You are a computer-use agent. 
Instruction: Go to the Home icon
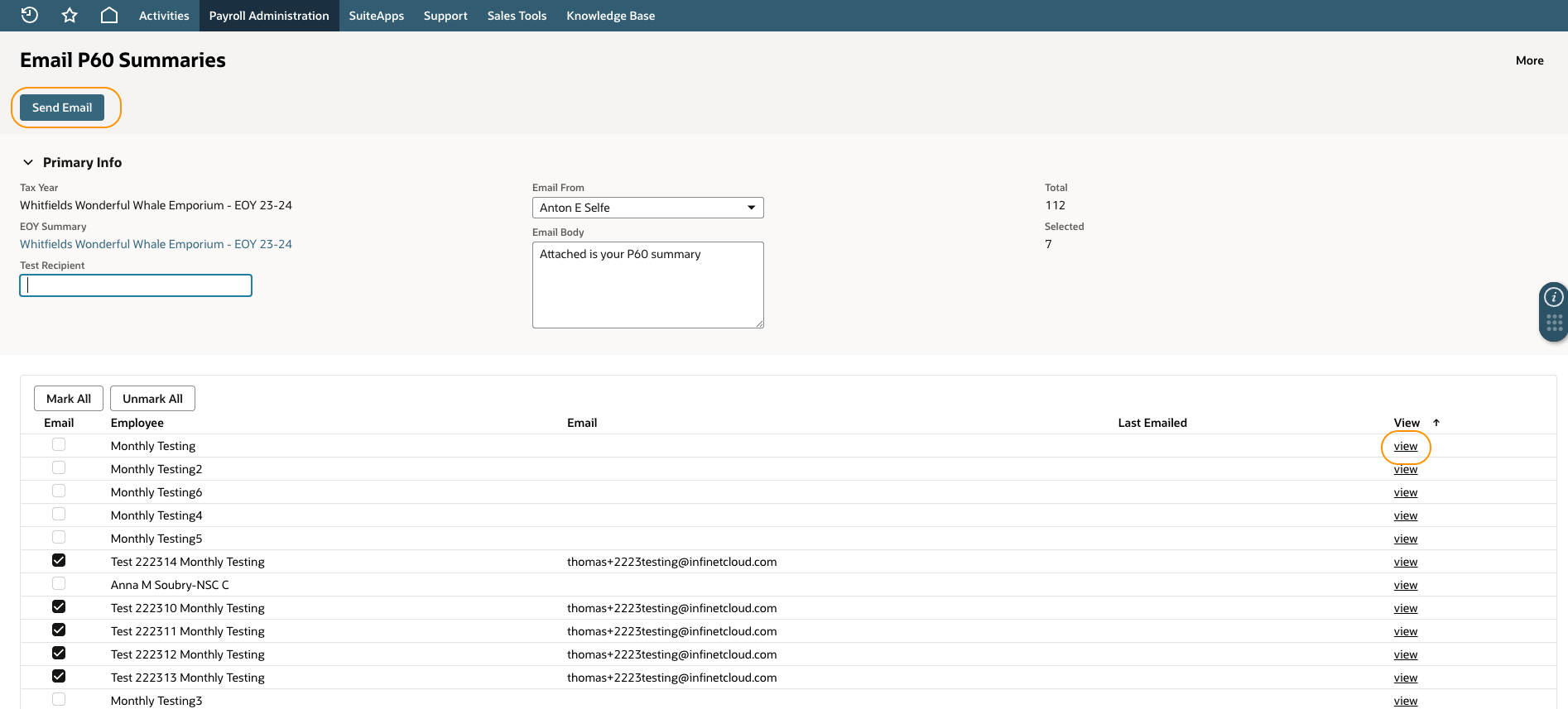[109, 15]
